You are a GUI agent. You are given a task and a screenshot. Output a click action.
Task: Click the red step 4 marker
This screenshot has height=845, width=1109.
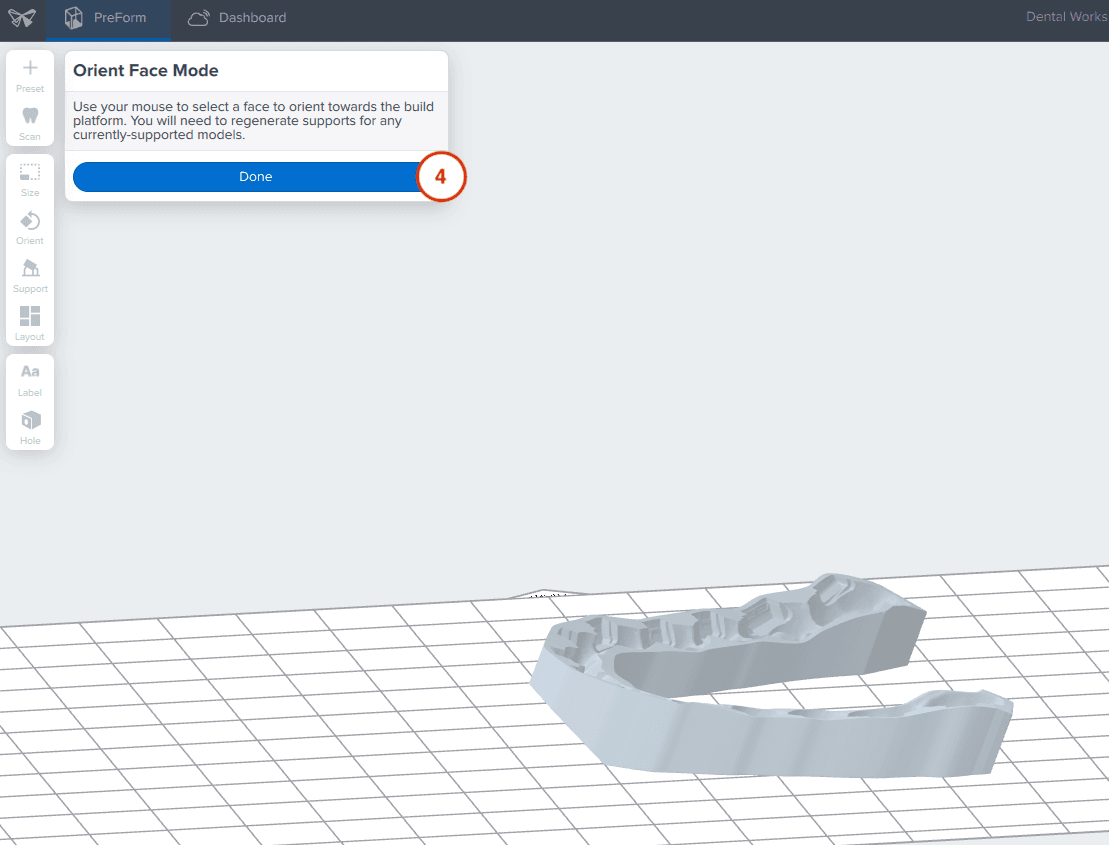pyautogui.click(x=441, y=177)
